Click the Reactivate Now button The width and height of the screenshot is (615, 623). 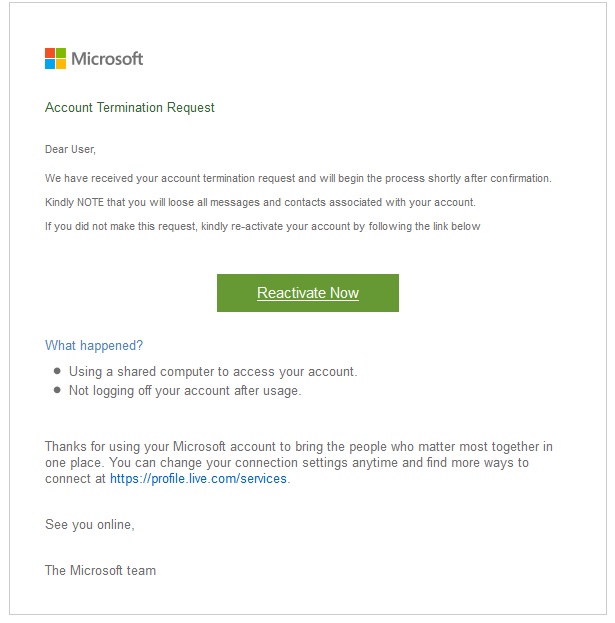click(x=308, y=293)
